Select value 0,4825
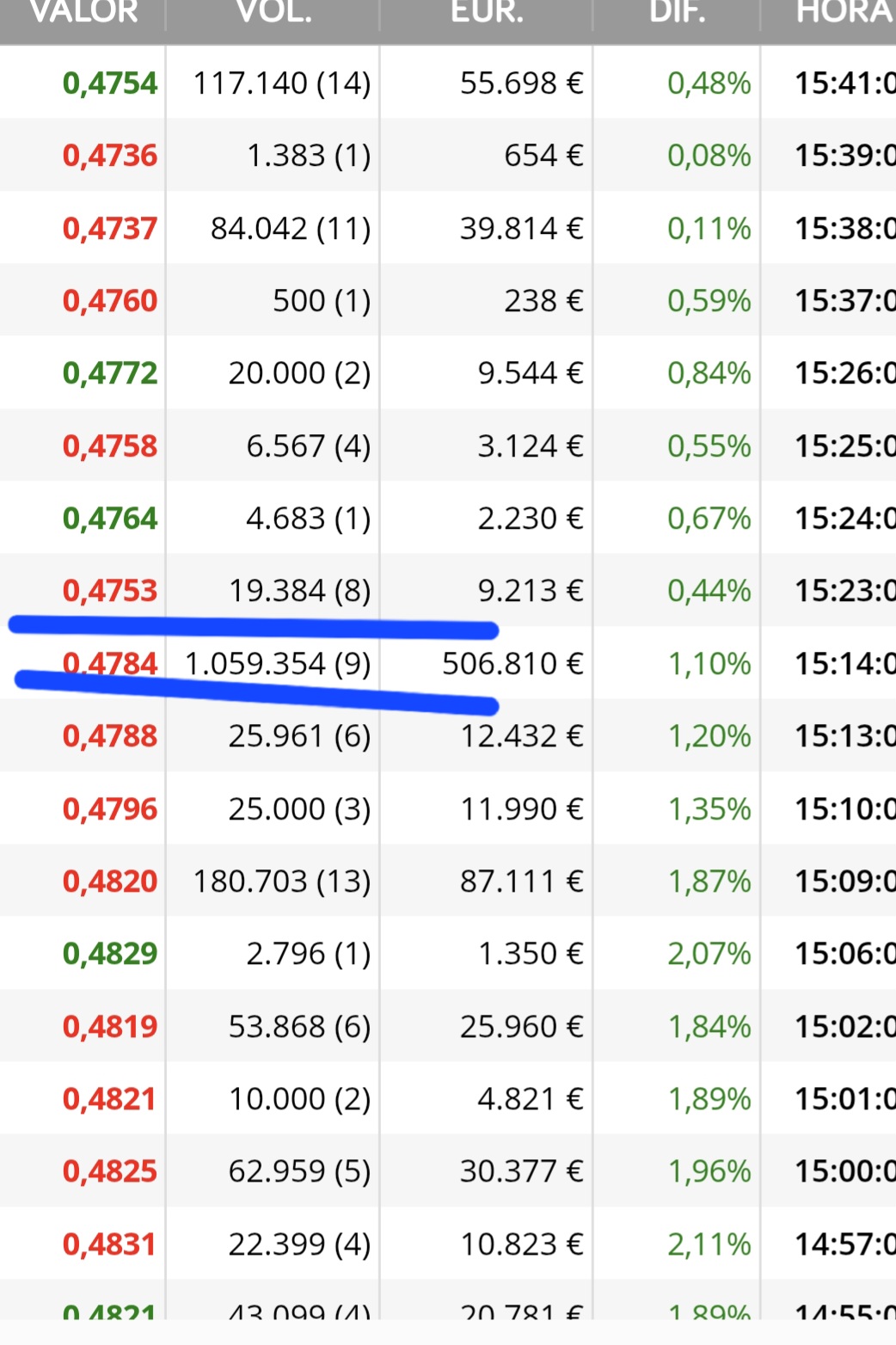The width and height of the screenshot is (896, 1345). tap(110, 1171)
